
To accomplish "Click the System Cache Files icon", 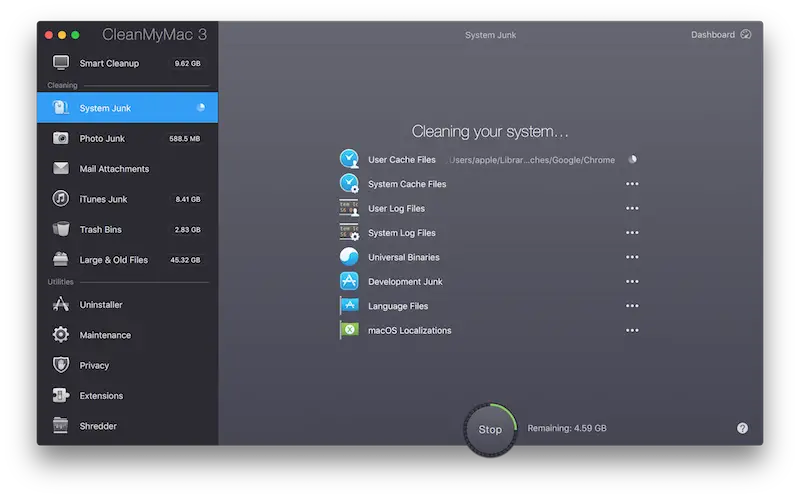I will [349, 184].
